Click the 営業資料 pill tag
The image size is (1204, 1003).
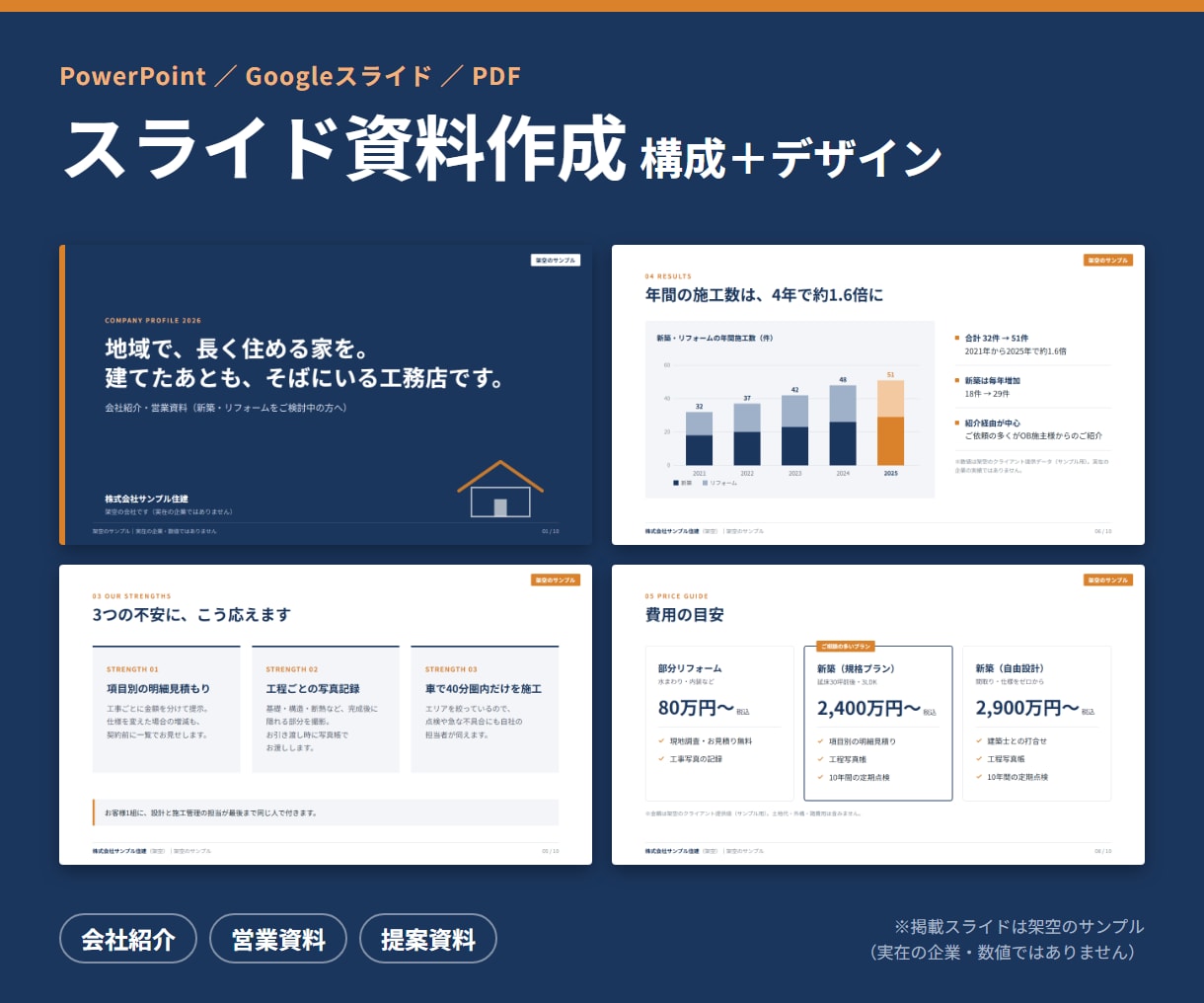278,939
